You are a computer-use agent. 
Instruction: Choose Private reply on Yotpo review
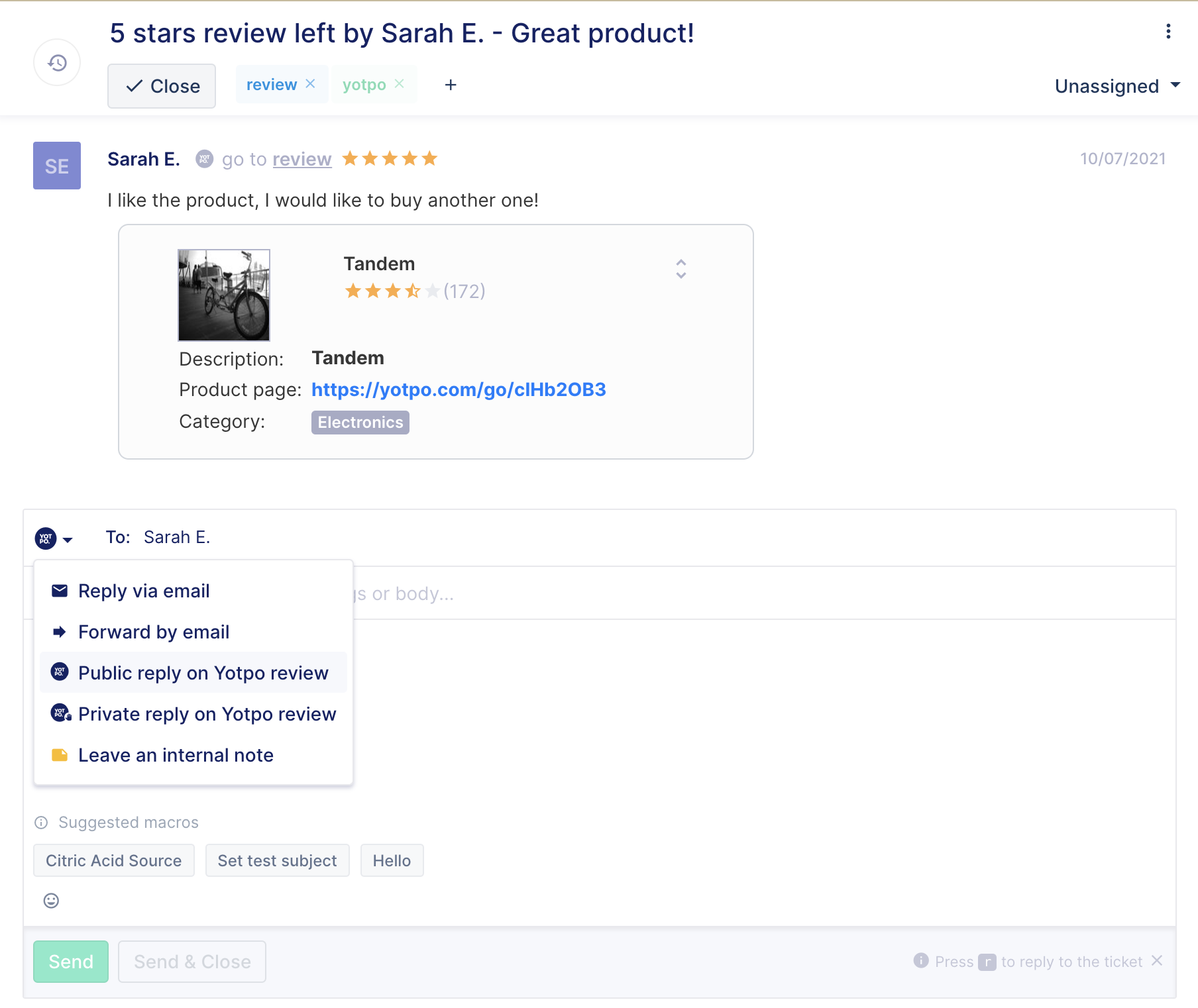pyautogui.click(x=193, y=714)
